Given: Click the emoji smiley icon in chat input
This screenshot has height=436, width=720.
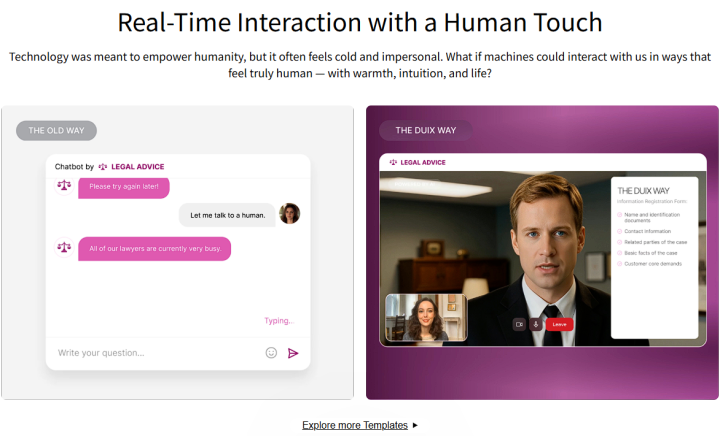Looking at the screenshot, I should coord(271,352).
